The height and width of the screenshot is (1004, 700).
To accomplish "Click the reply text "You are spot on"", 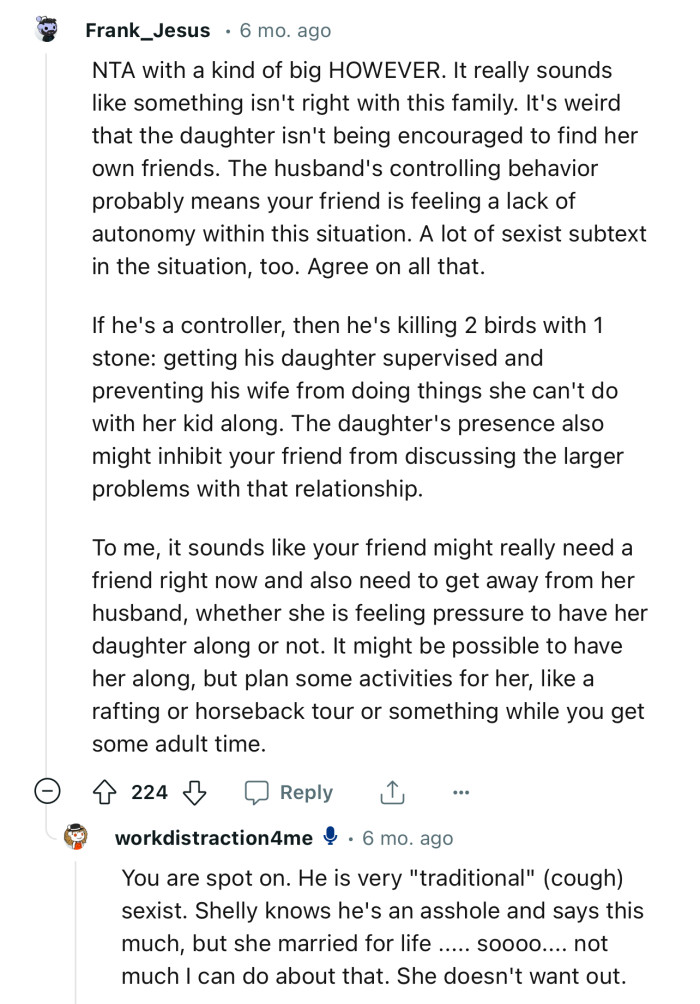I will [382, 929].
